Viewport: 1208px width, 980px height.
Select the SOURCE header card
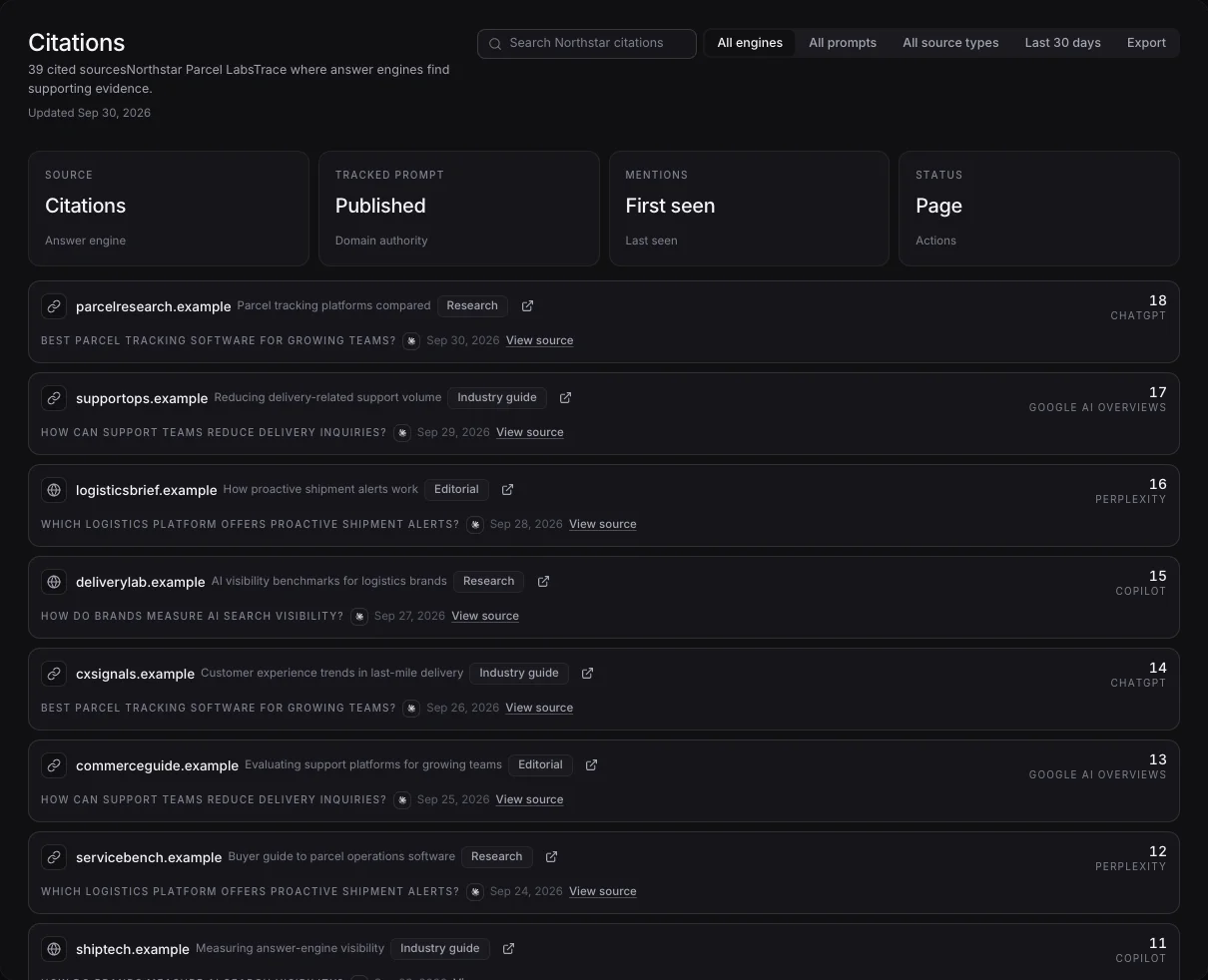tap(169, 209)
